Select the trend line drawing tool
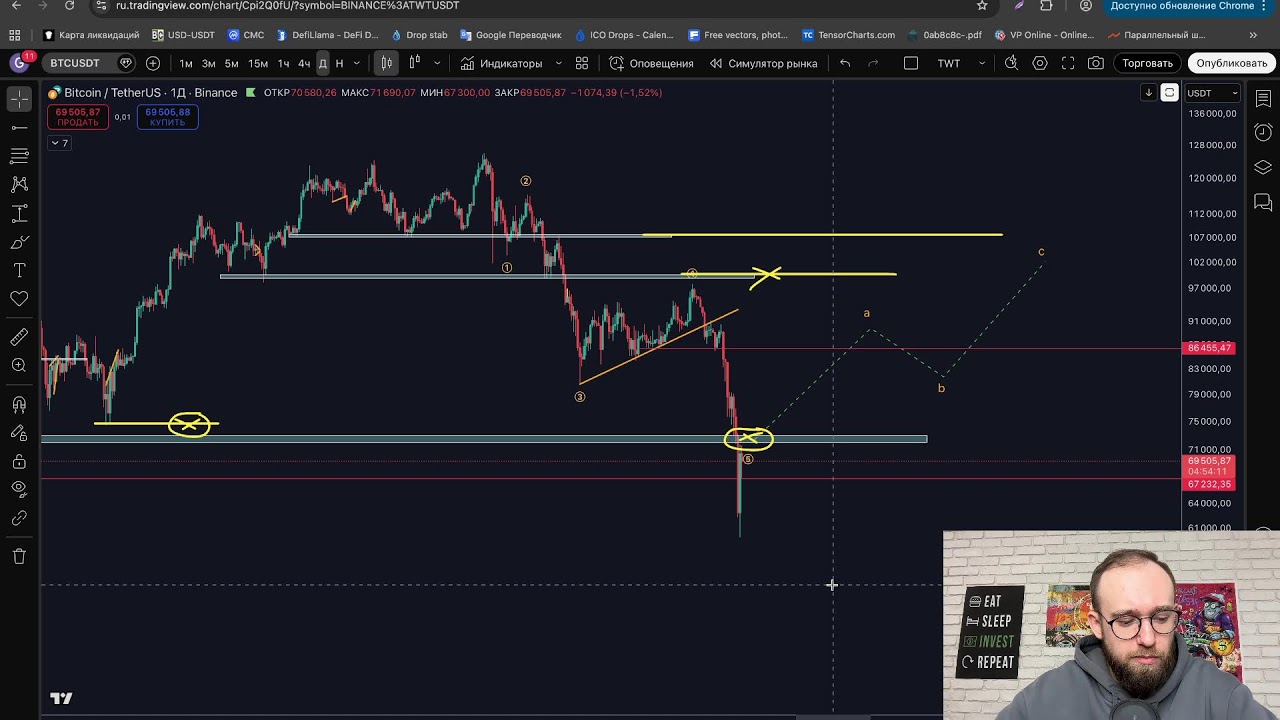 19,128
